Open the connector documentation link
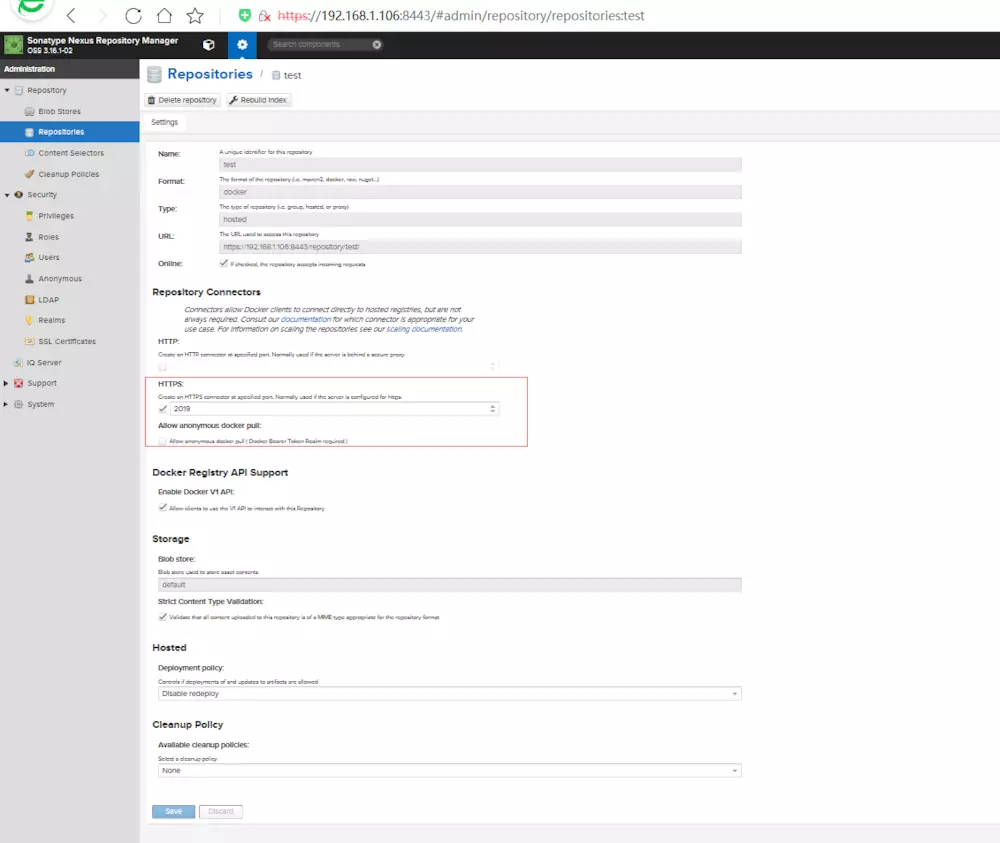The height and width of the screenshot is (843, 1000). 306,319
